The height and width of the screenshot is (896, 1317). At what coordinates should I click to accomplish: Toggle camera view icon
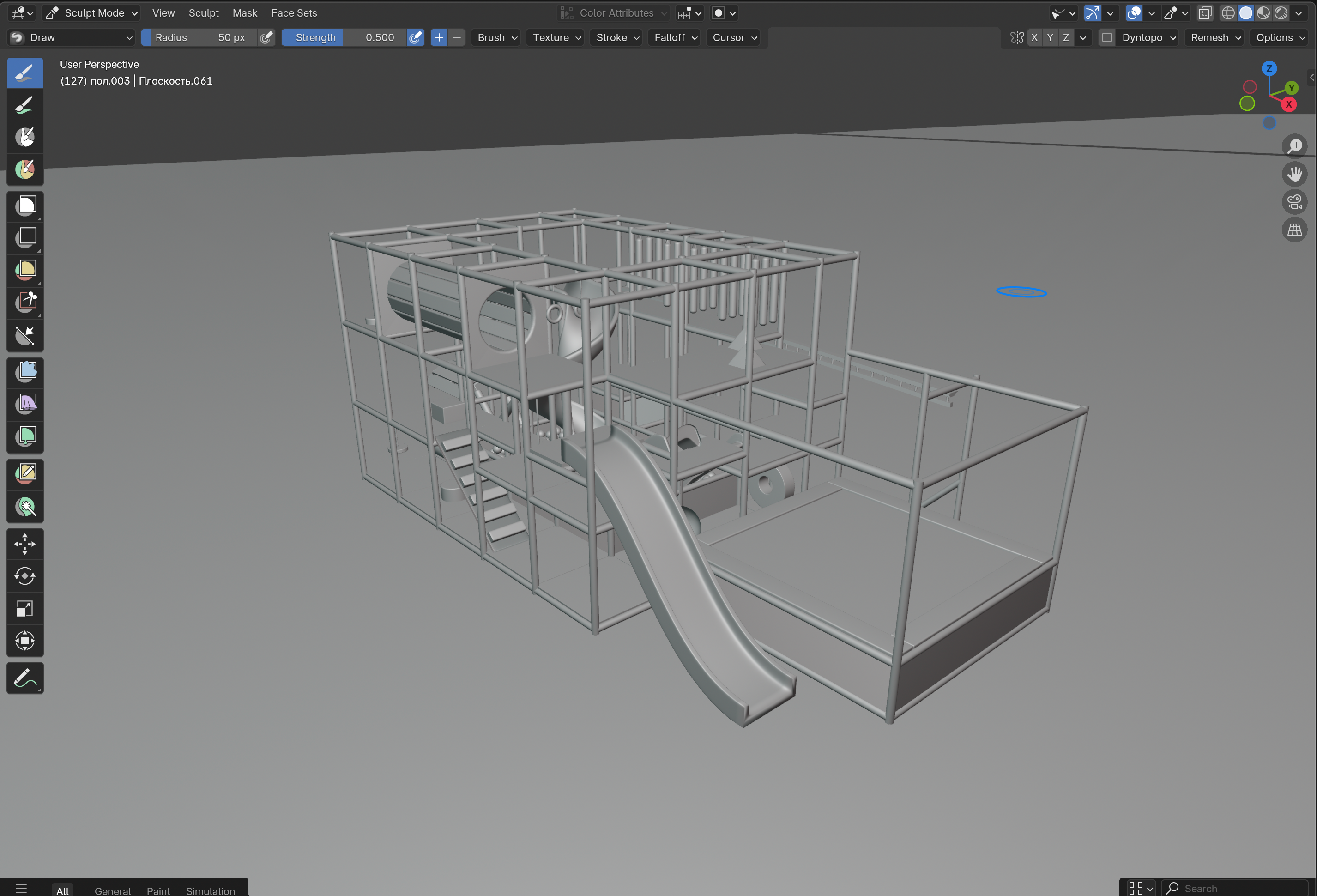click(1294, 202)
